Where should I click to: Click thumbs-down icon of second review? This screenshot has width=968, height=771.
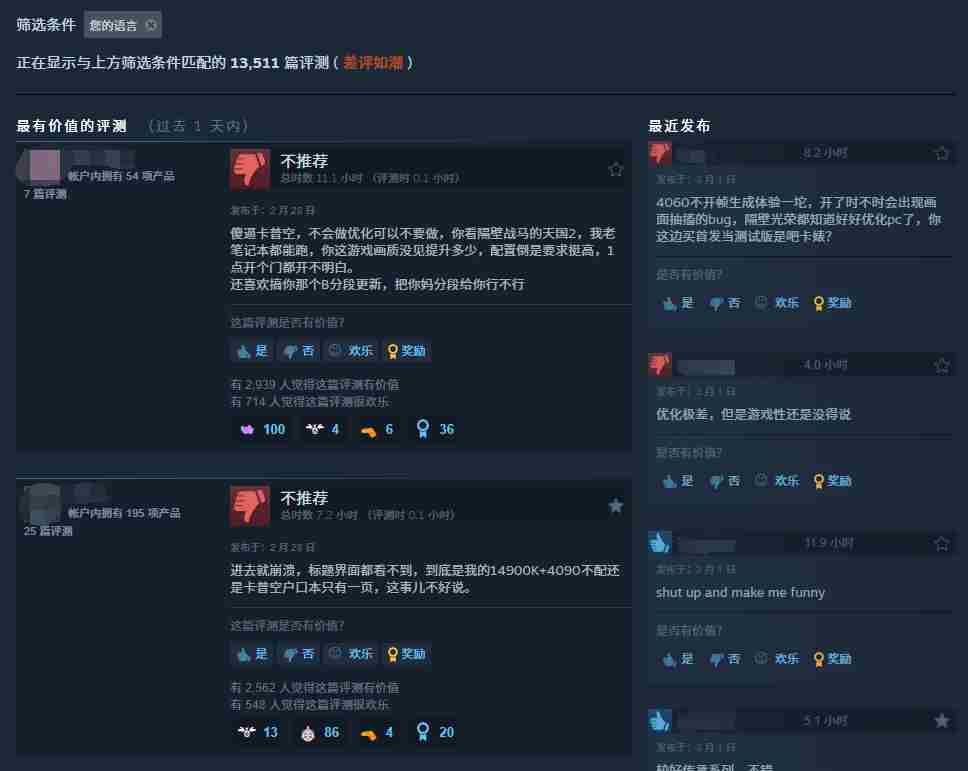249,506
